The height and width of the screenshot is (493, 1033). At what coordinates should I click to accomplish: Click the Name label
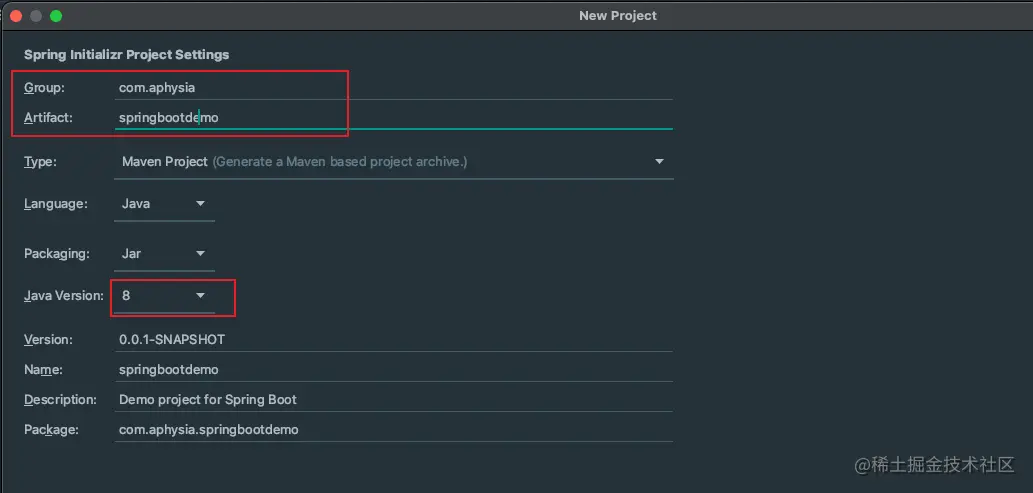coord(43,370)
